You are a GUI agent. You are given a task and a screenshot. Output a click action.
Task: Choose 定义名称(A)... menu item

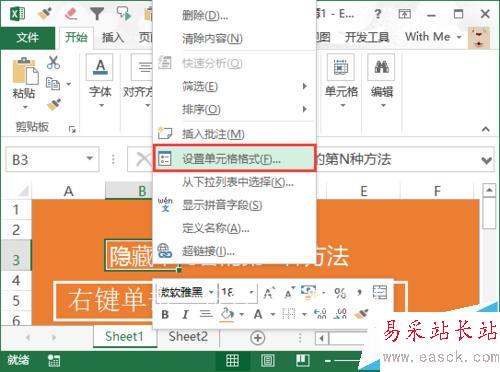point(234,228)
